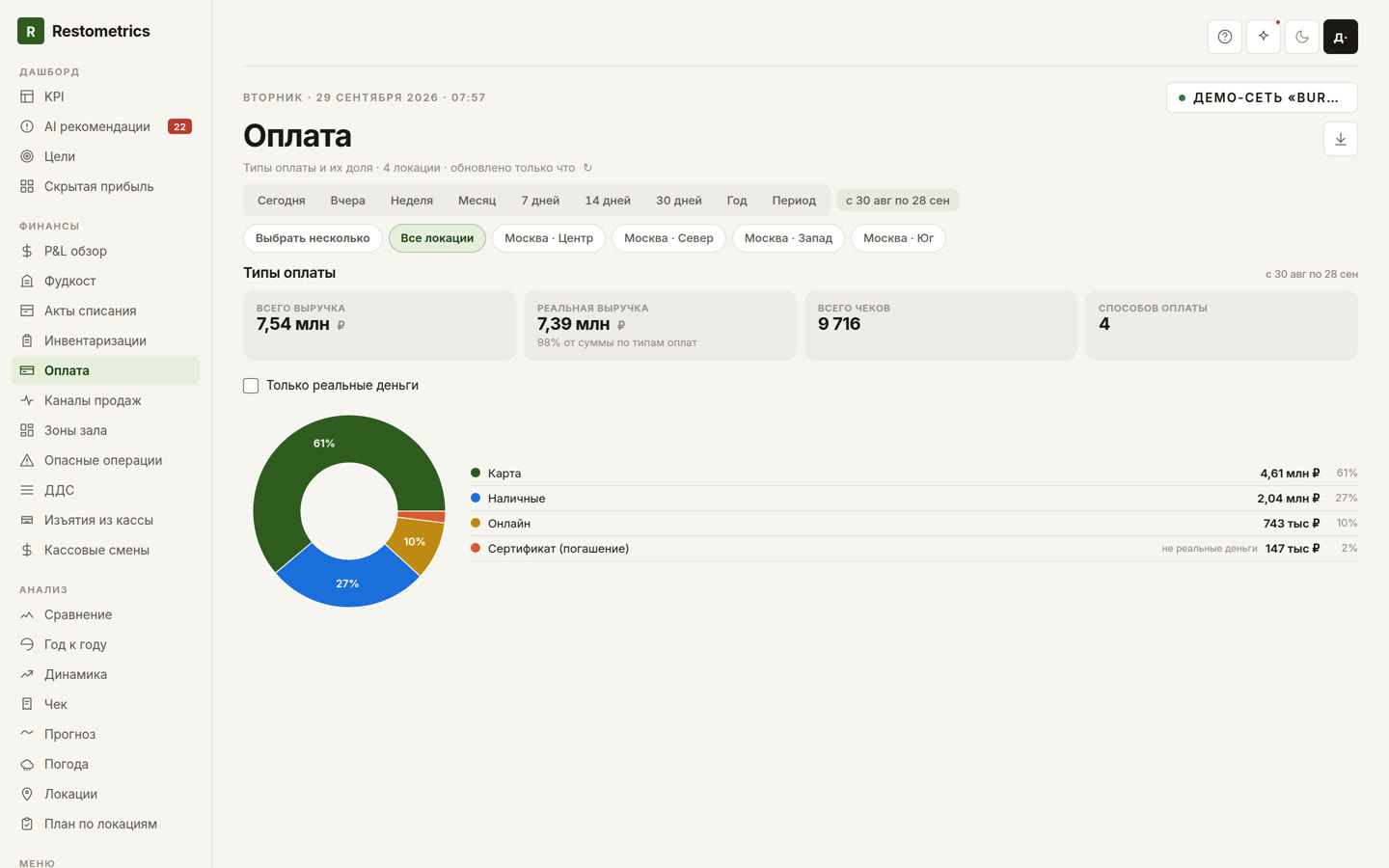Refresh data with the reload icon

587,168
